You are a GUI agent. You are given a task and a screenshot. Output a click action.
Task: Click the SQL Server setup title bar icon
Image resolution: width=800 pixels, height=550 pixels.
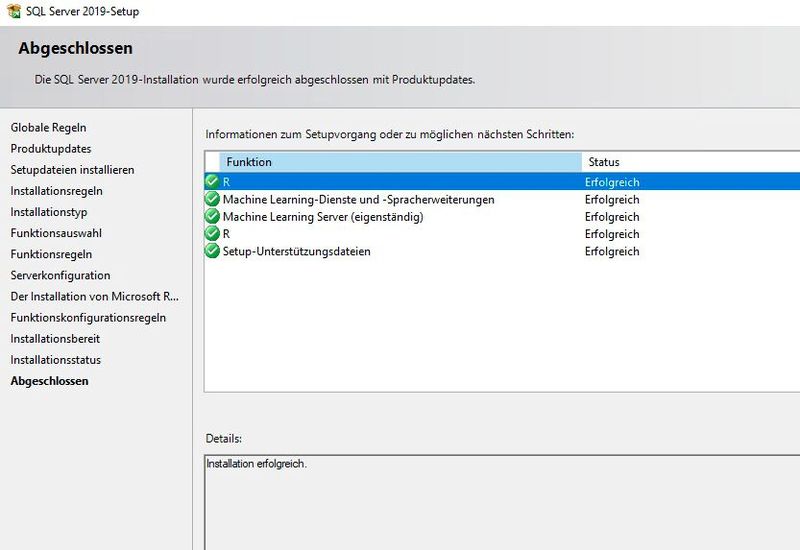tap(14, 11)
